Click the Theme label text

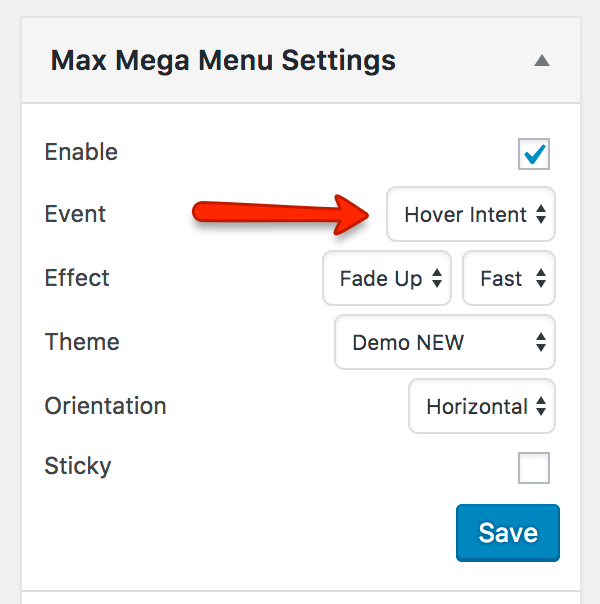click(x=82, y=342)
